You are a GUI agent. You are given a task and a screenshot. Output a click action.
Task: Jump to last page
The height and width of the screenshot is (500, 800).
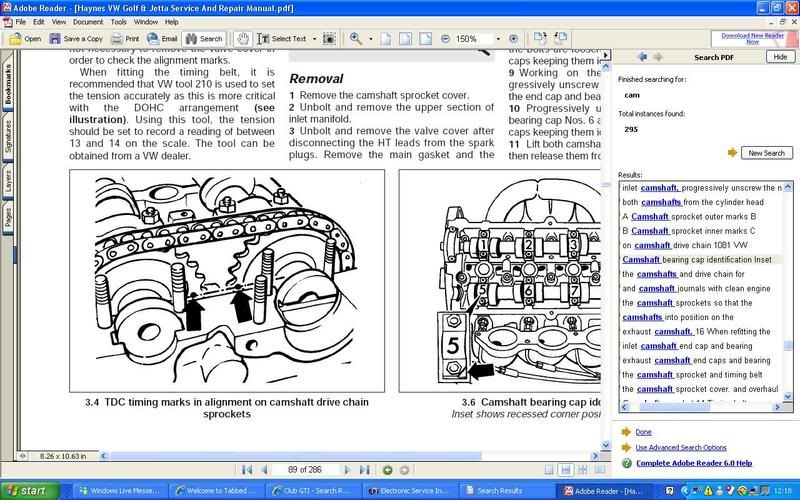click(x=364, y=470)
